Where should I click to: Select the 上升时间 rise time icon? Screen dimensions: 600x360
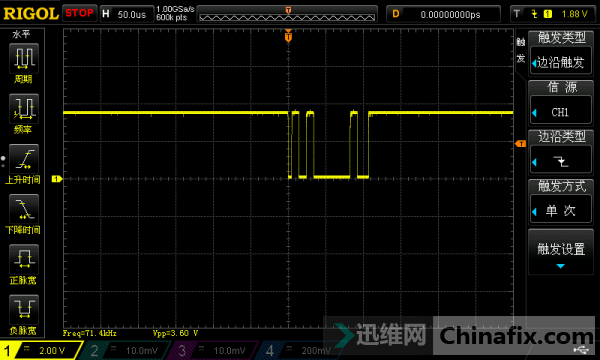(24, 159)
